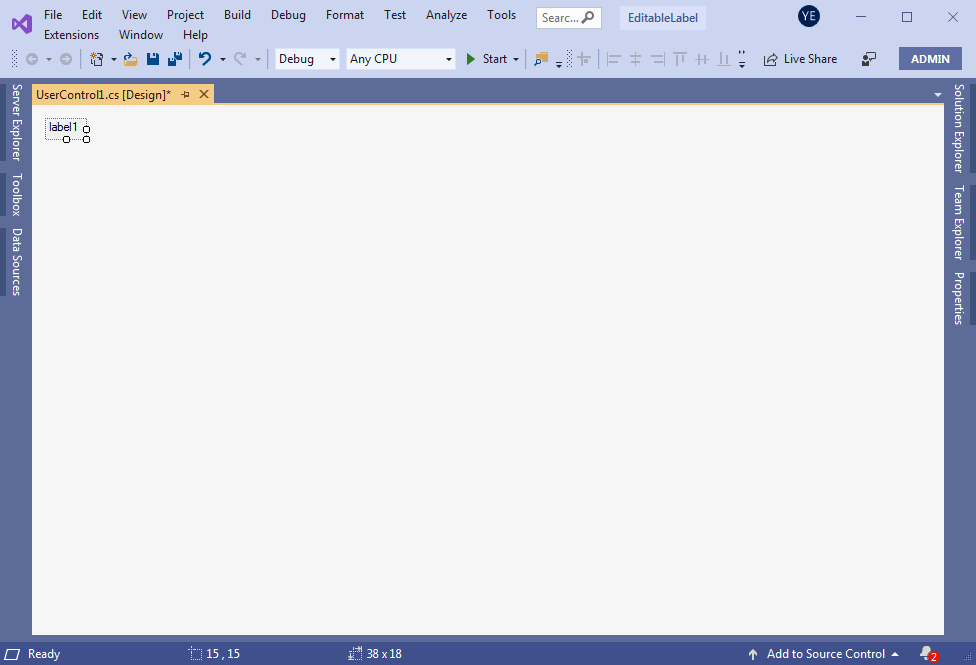Toggle pin on UserControl1.cs tab

(186, 94)
